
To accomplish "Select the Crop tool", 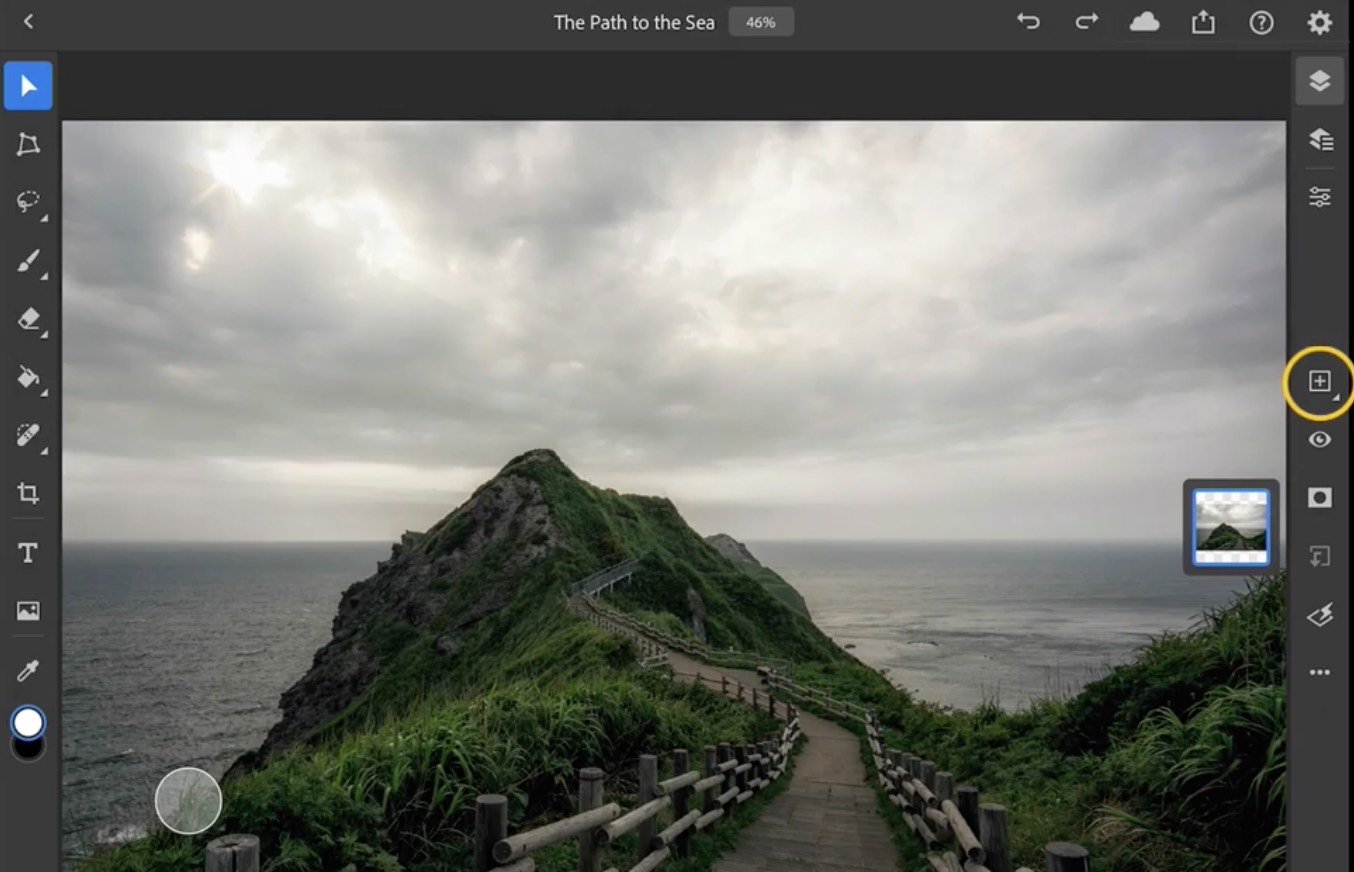I will [28, 492].
